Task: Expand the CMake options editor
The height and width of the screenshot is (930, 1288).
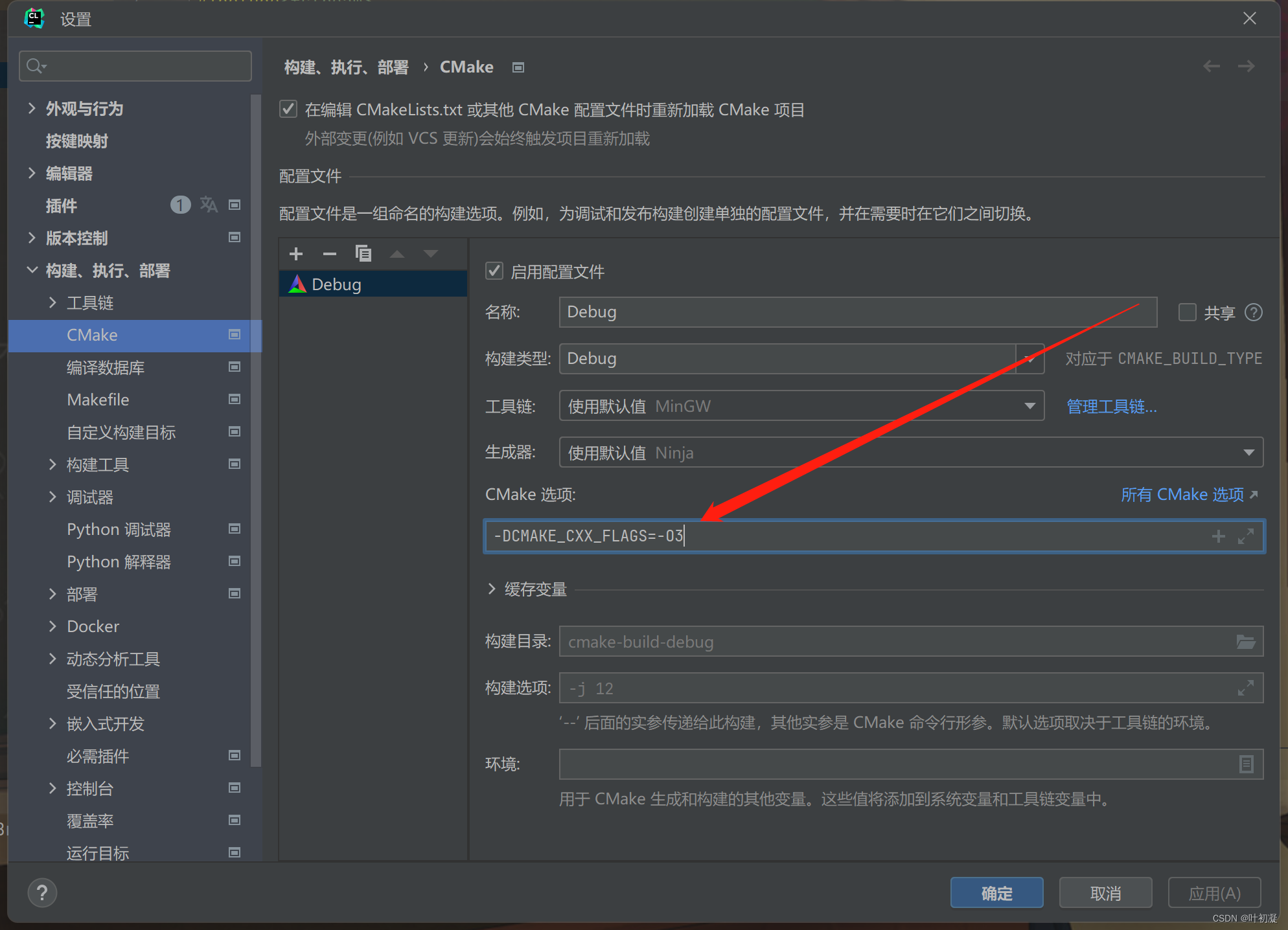Action: point(1246,536)
